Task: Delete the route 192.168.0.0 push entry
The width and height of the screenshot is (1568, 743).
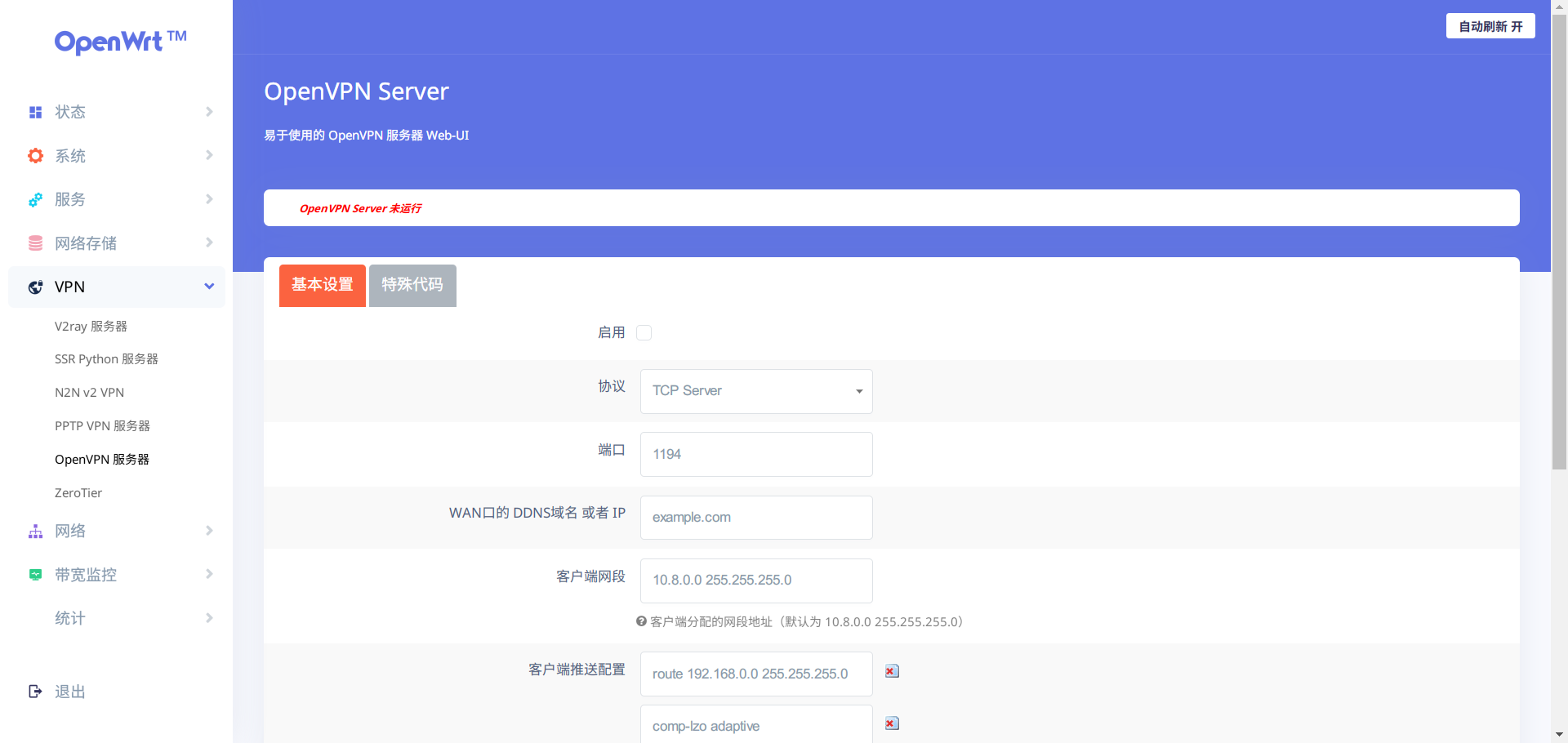Action: (891, 670)
